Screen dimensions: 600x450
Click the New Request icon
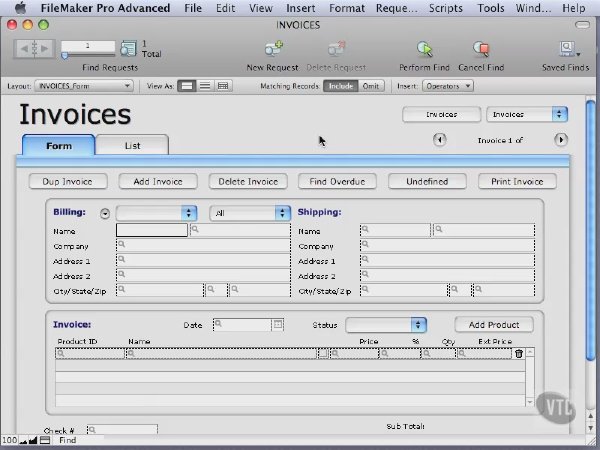click(274, 49)
